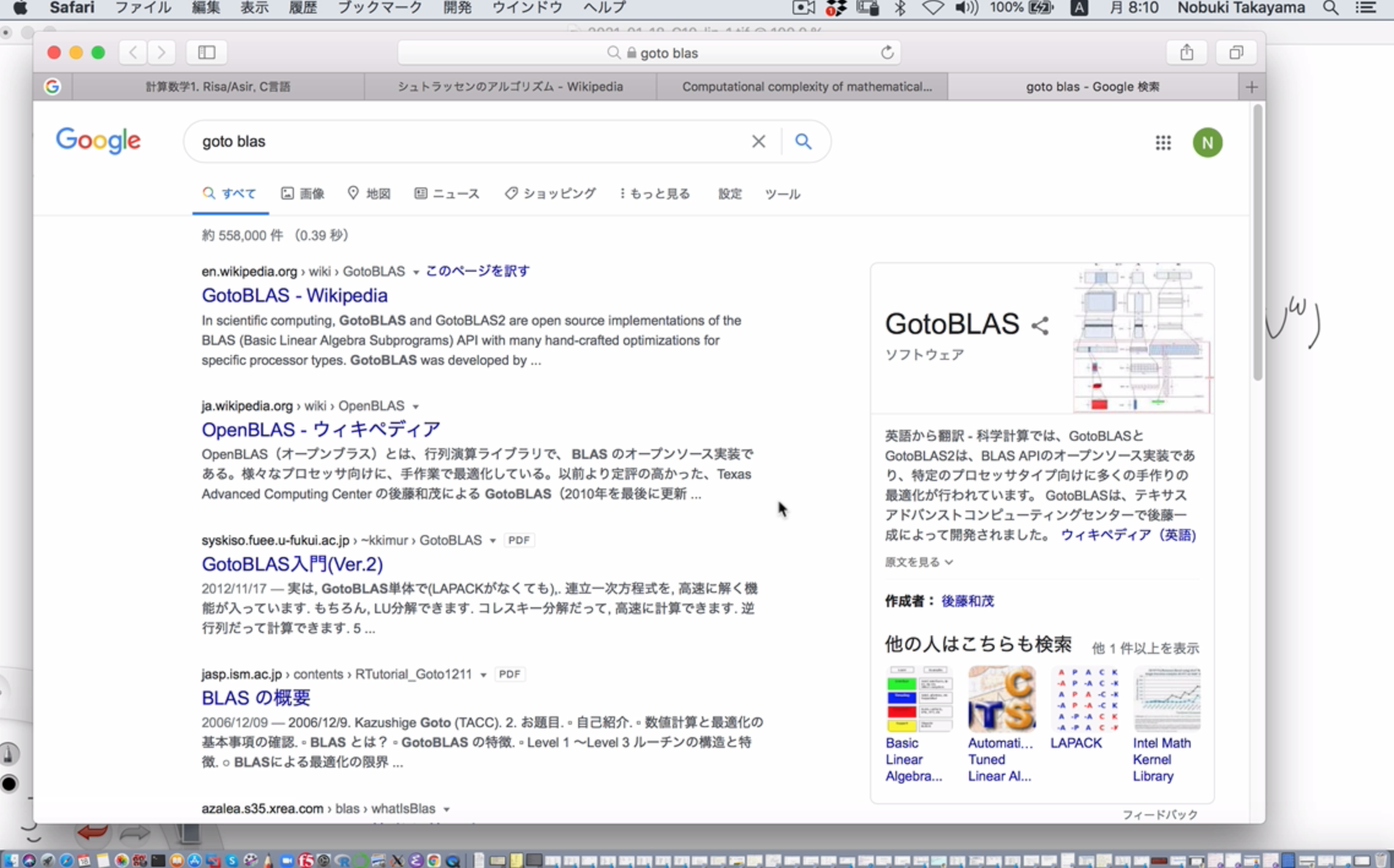Screen dimensions: 1394x868
Task: Click the Dropbox menu bar icon
Action: (835, 7)
